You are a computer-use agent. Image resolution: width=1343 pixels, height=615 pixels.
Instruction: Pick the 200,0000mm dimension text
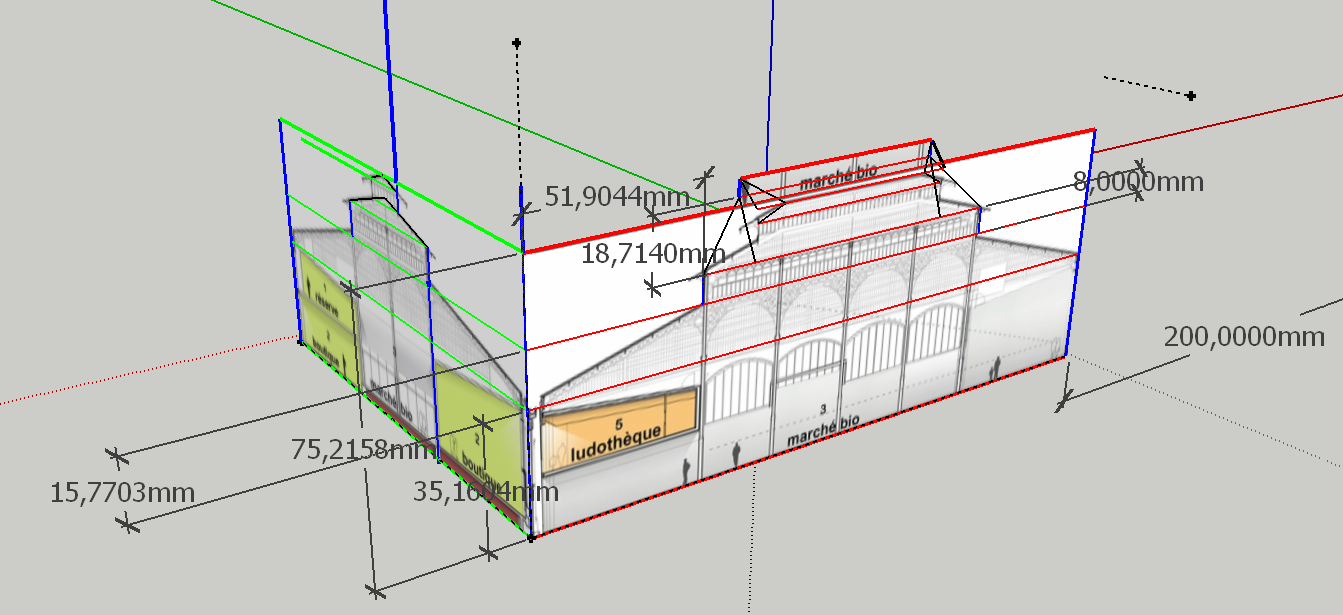point(1244,337)
